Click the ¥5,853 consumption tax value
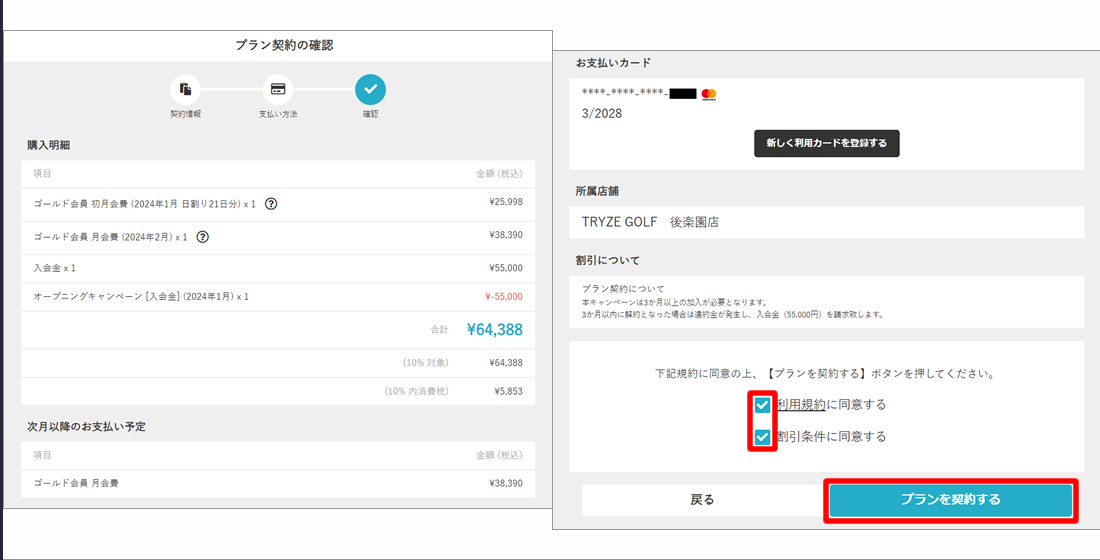The height and width of the screenshot is (560, 1100). point(508,392)
